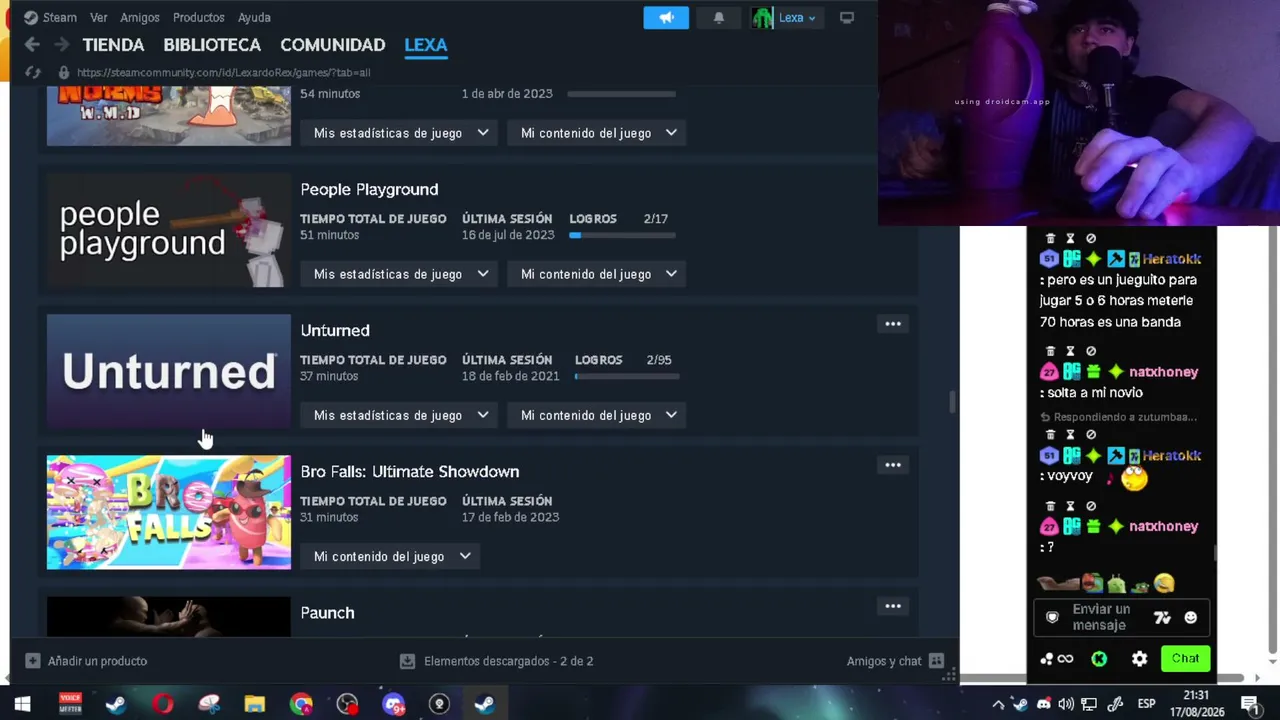Delete Heratokk's 'pero es un jueguito' message
This screenshot has height=720, width=1280.
coord(1050,238)
